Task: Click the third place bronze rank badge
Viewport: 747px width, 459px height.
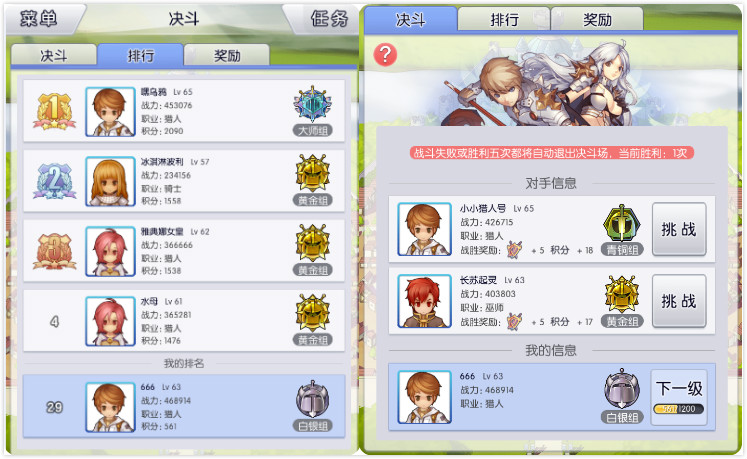Action: tap(54, 251)
